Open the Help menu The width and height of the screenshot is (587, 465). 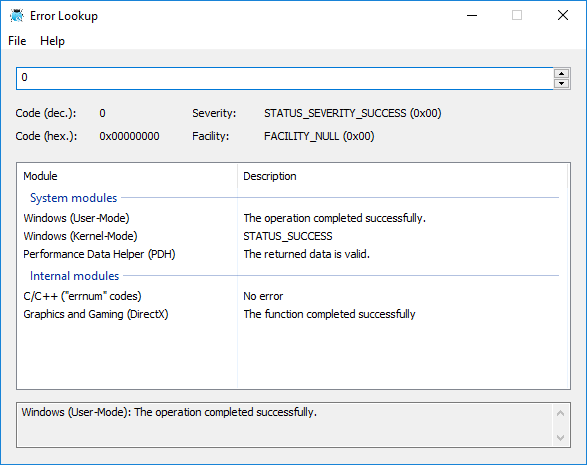pos(52,41)
